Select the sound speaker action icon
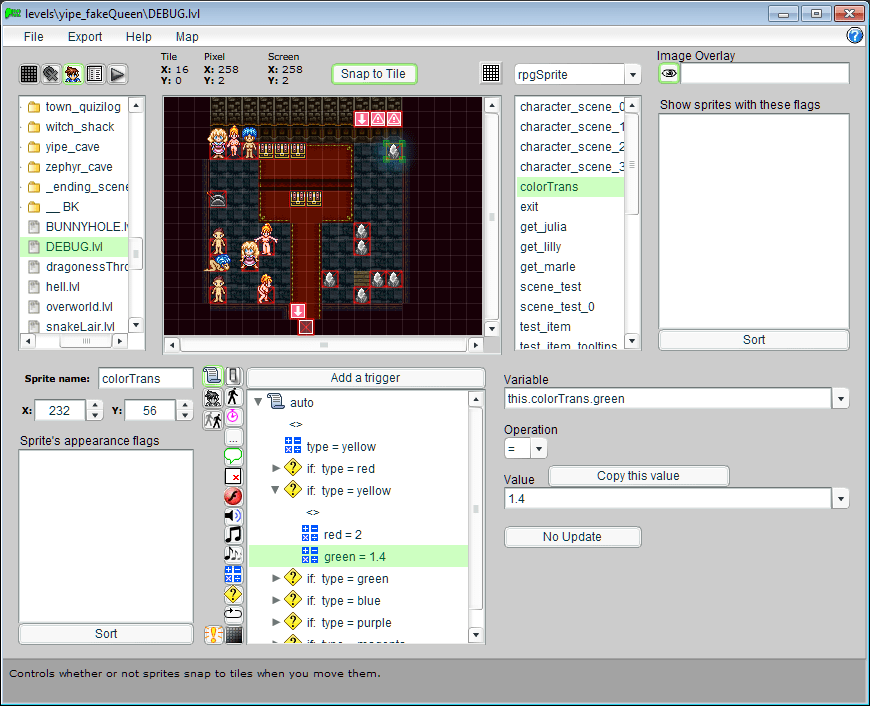870x706 pixels. click(x=233, y=515)
